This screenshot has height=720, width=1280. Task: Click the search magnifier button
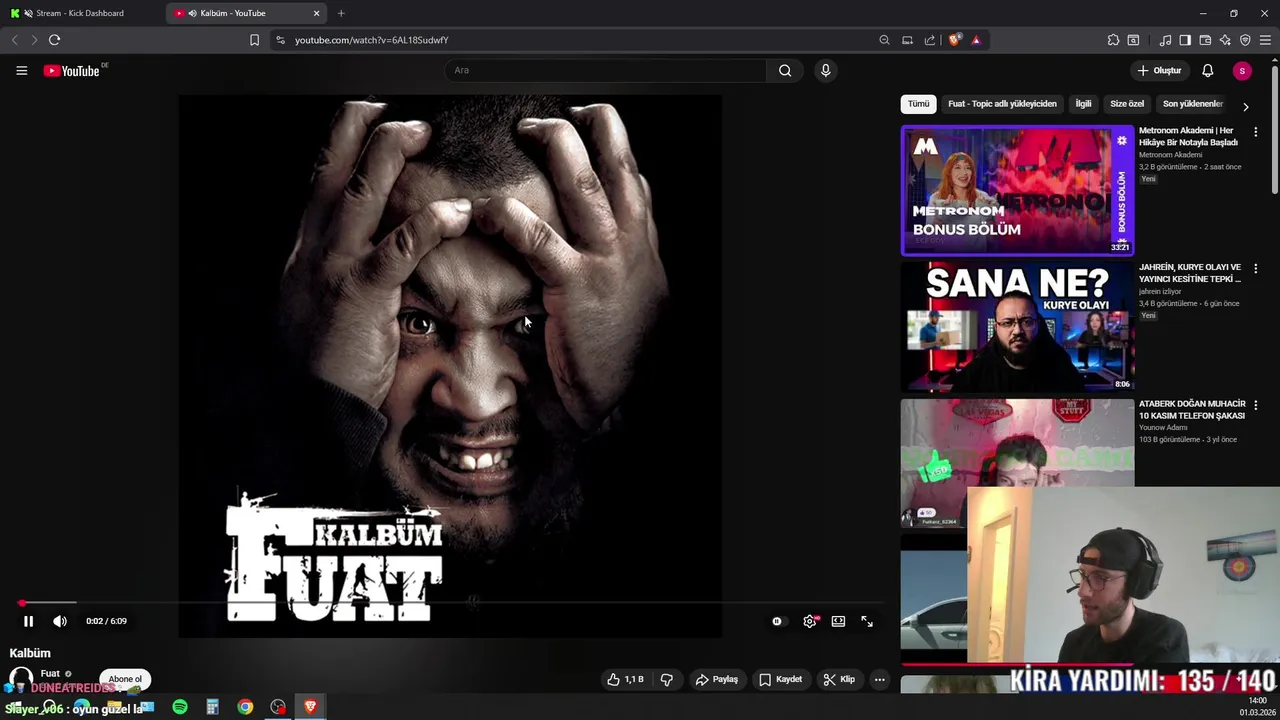[785, 70]
